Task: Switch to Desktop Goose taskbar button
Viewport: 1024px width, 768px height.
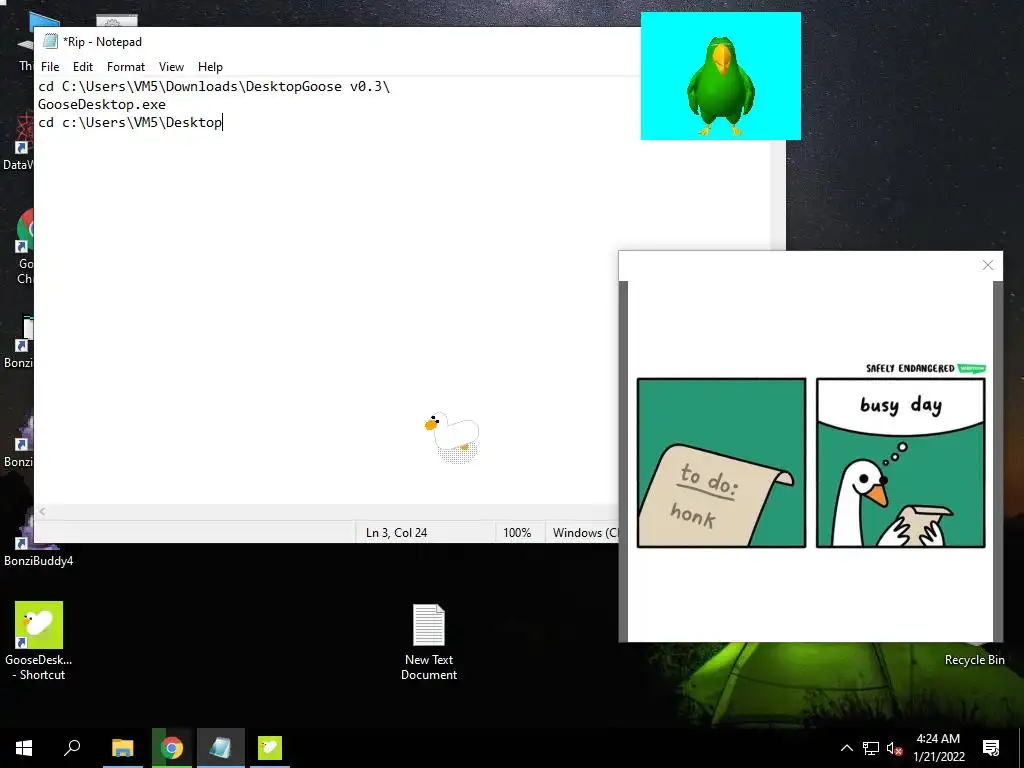Action: pos(270,748)
